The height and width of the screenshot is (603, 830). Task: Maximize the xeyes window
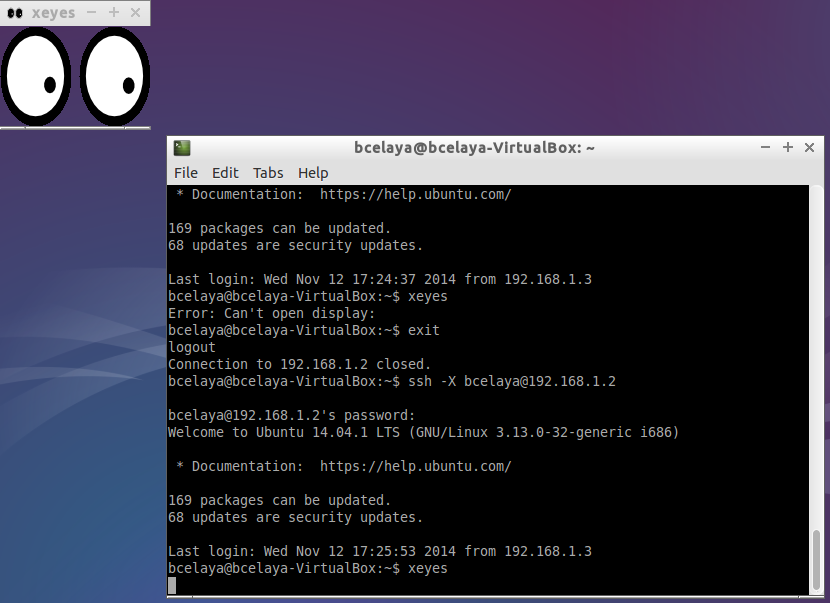[113, 12]
